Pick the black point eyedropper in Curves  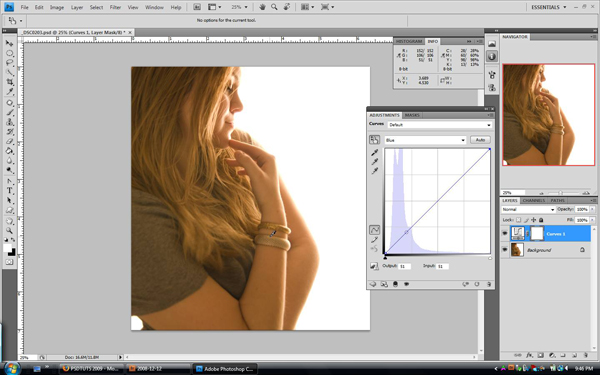[374, 152]
